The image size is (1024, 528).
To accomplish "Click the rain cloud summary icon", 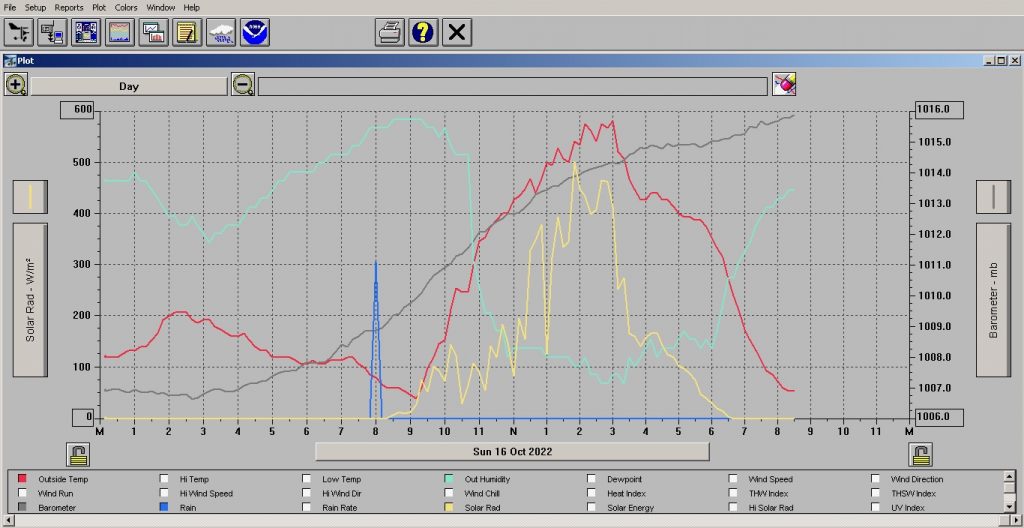I will 221,32.
